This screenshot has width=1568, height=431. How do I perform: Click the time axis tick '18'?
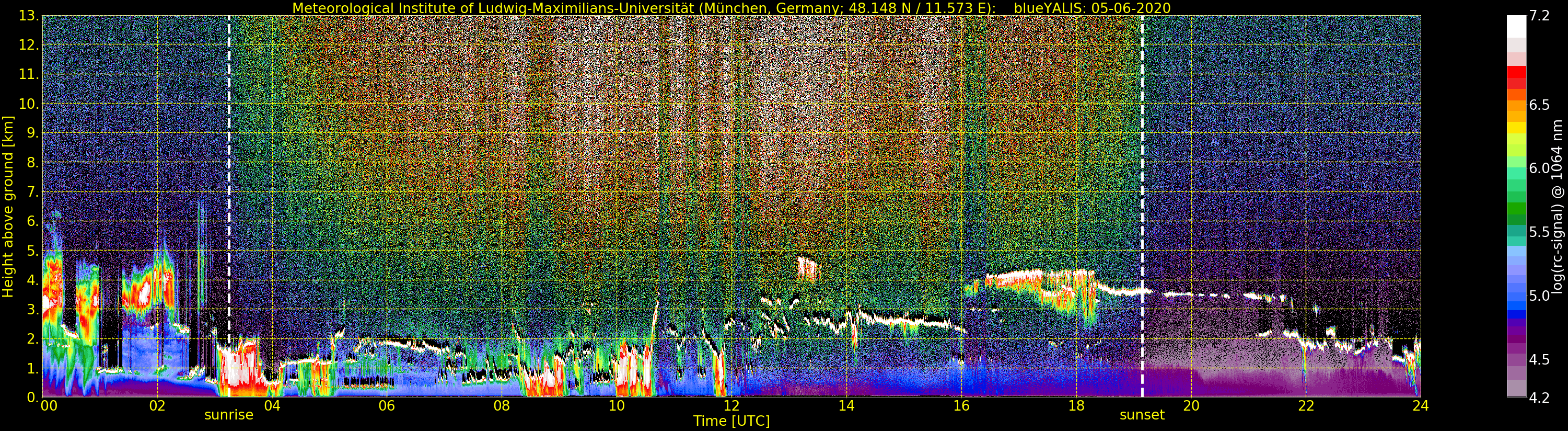click(x=1076, y=405)
